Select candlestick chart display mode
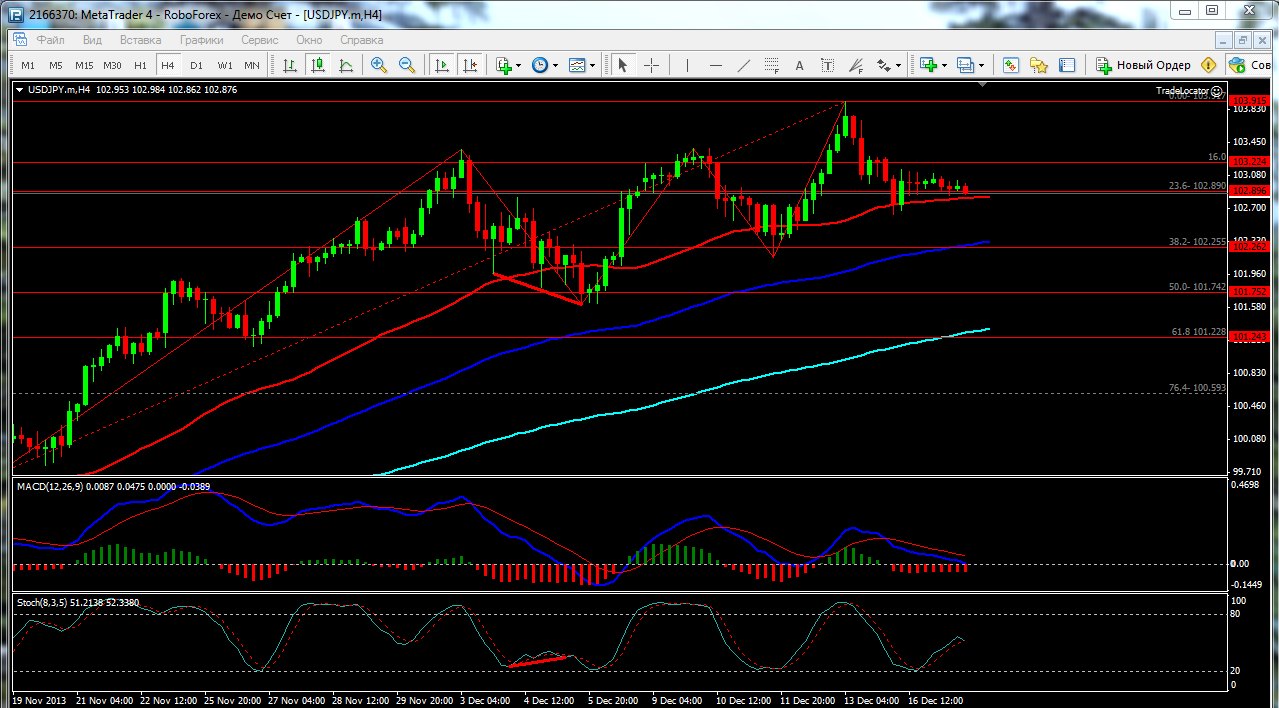 (x=318, y=65)
